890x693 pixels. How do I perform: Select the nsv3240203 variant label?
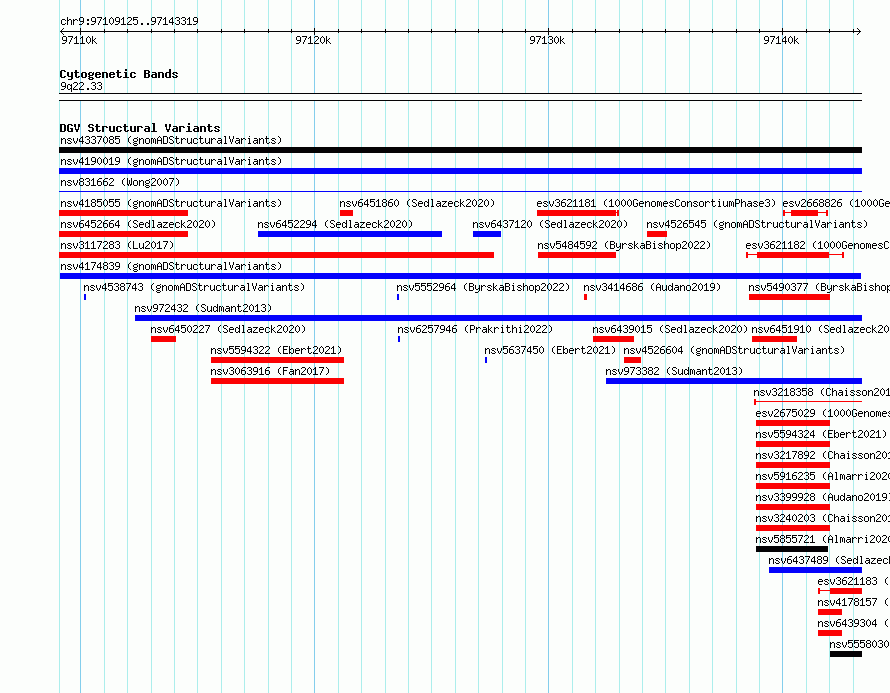click(822, 518)
